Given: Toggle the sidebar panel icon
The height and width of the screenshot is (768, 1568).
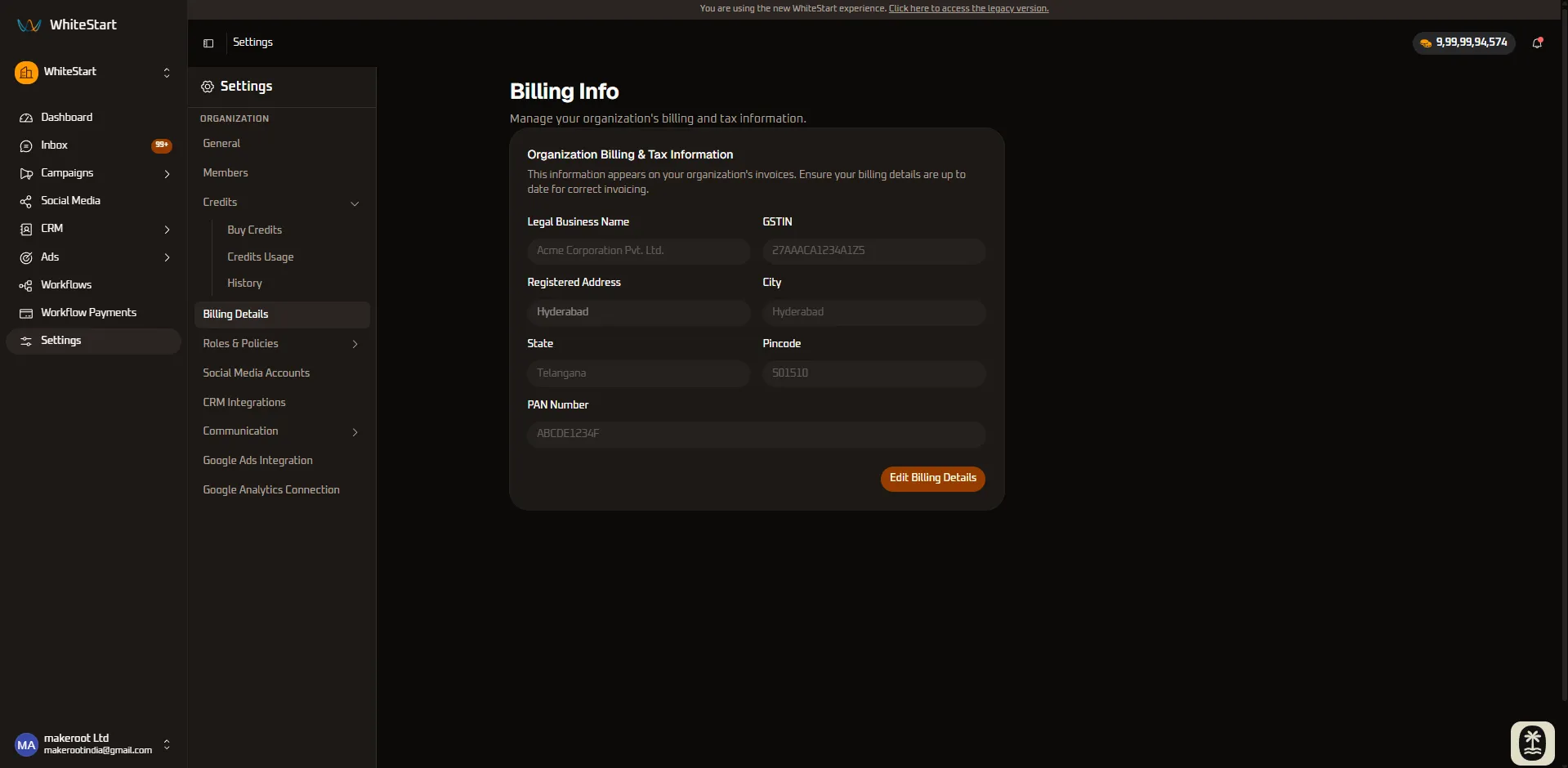Looking at the screenshot, I should (208, 43).
